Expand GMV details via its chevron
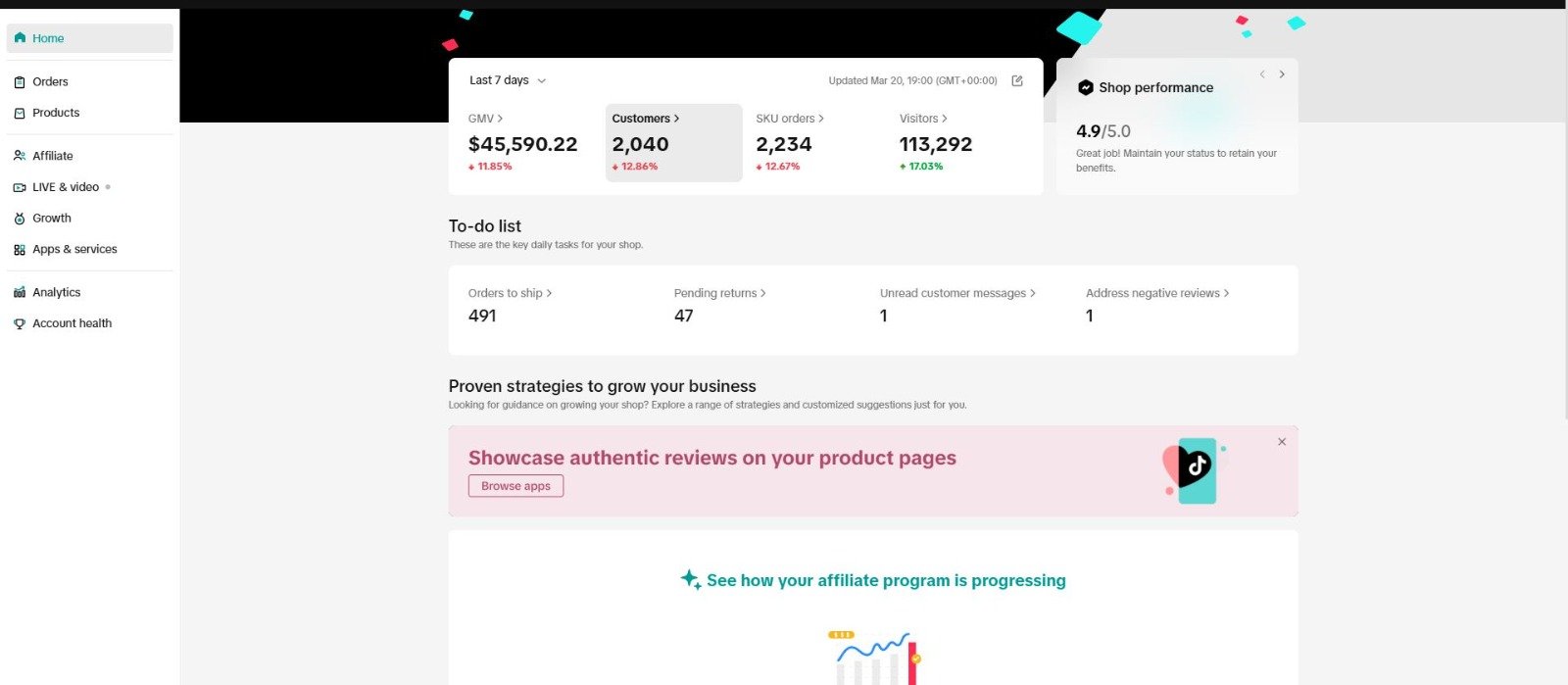1568x685 pixels. (500, 119)
